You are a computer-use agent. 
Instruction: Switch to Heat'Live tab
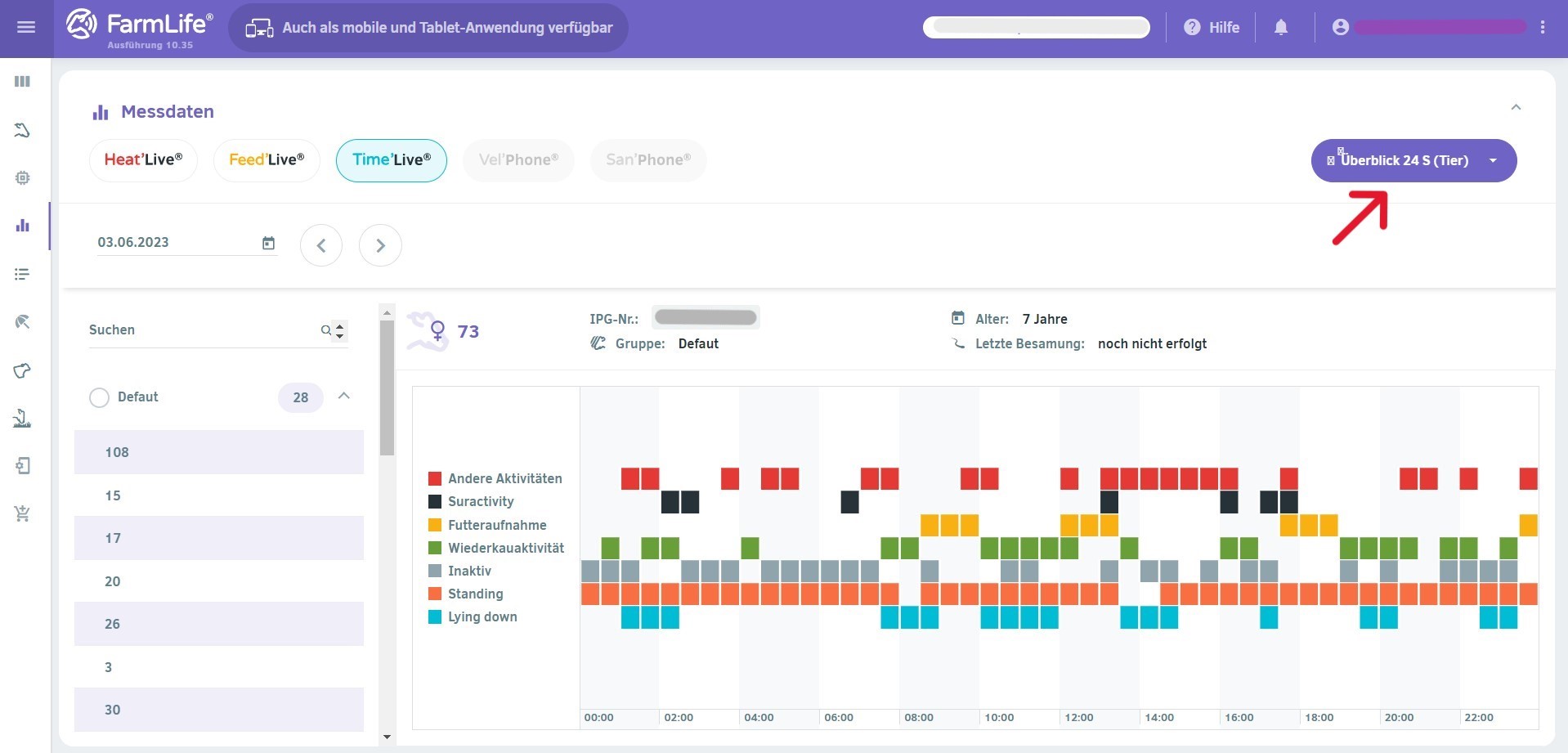point(143,160)
